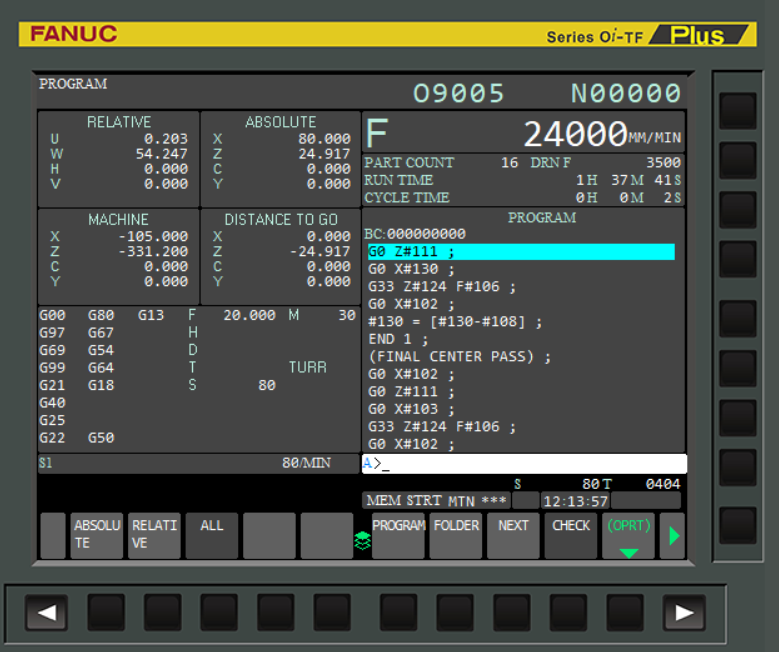Select the RELATIVE soft key on screen

tap(154, 535)
